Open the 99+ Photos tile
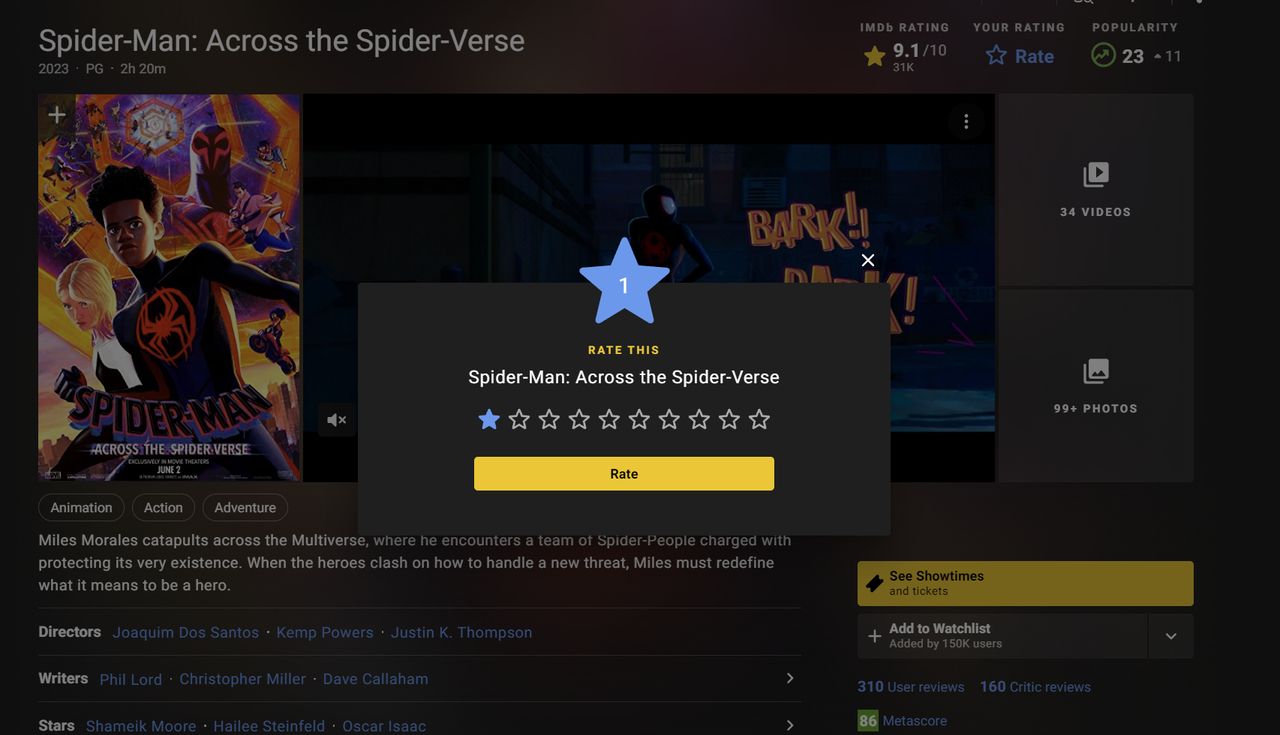 point(1096,386)
